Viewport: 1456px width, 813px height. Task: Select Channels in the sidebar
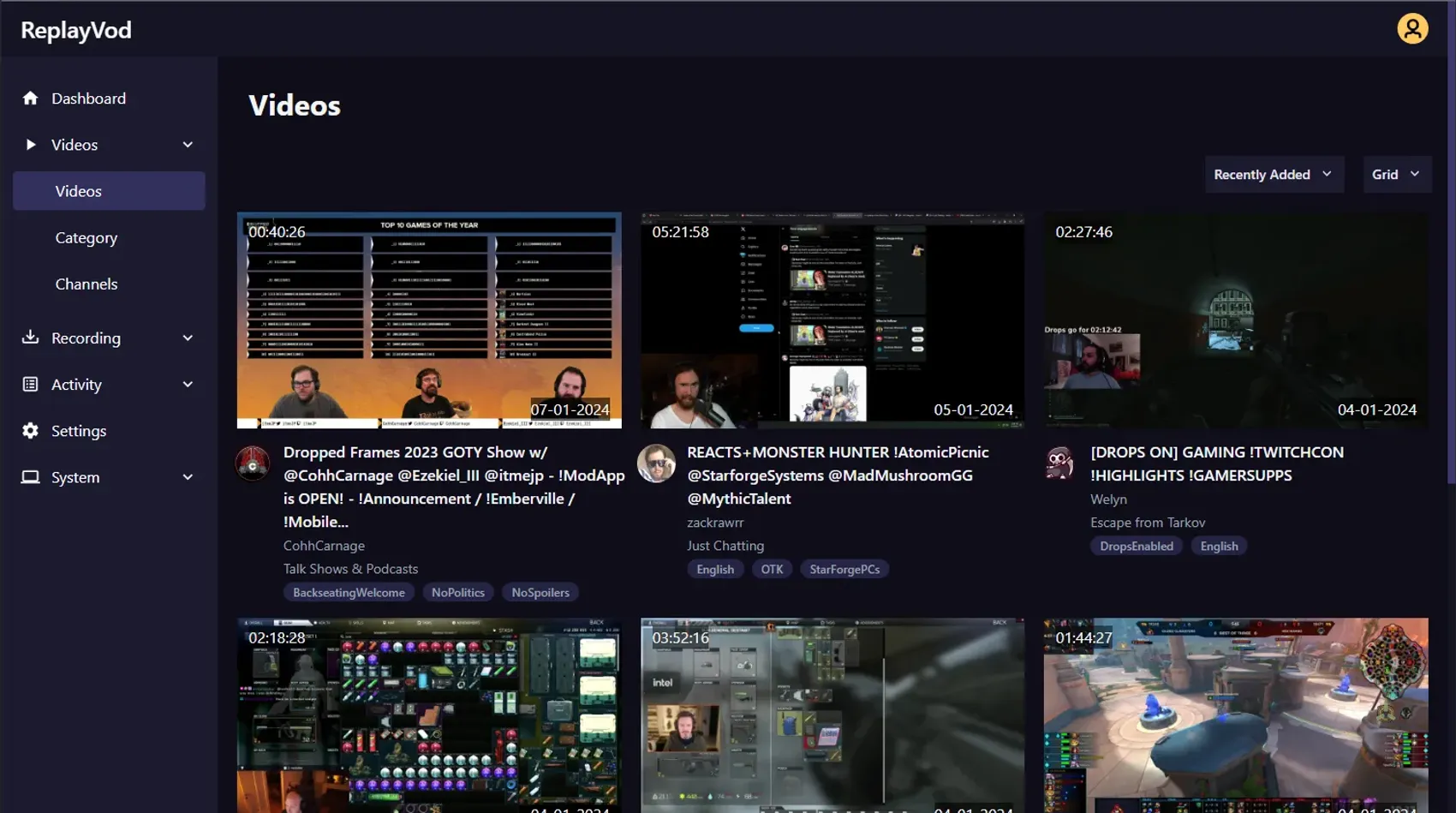(x=87, y=284)
